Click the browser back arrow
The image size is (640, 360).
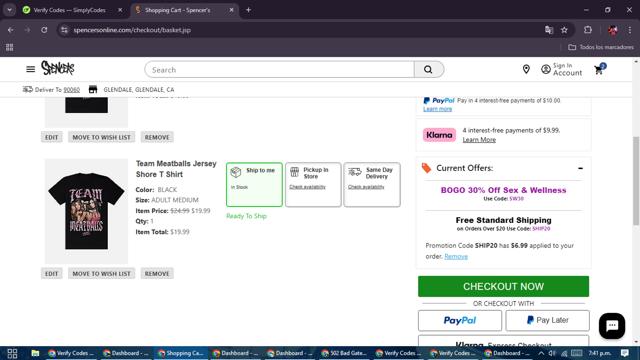click(x=11, y=30)
